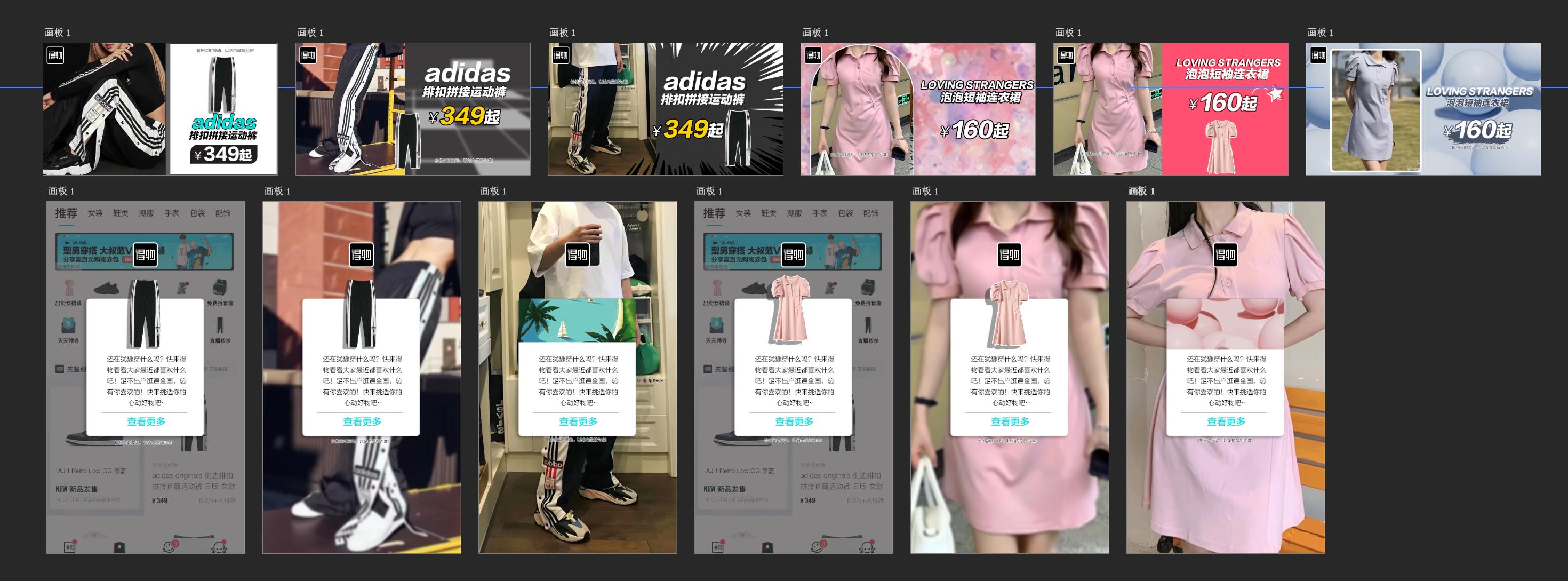Click 得物 home nav icon in pants-popup app-home mockup
Screen dimensions: 1568x581
coord(70,546)
